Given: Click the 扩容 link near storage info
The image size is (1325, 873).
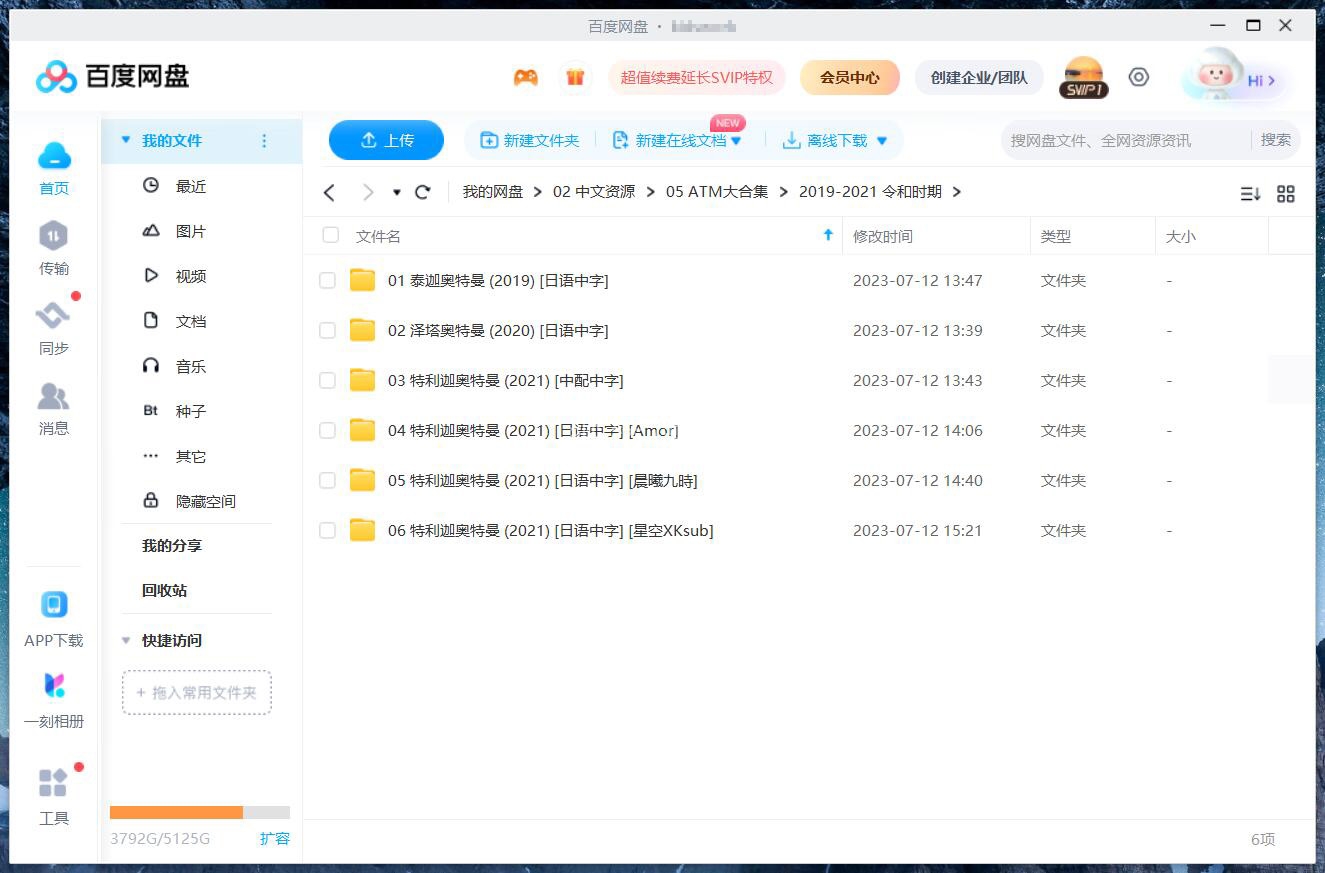Looking at the screenshot, I should tap(276, 839).
